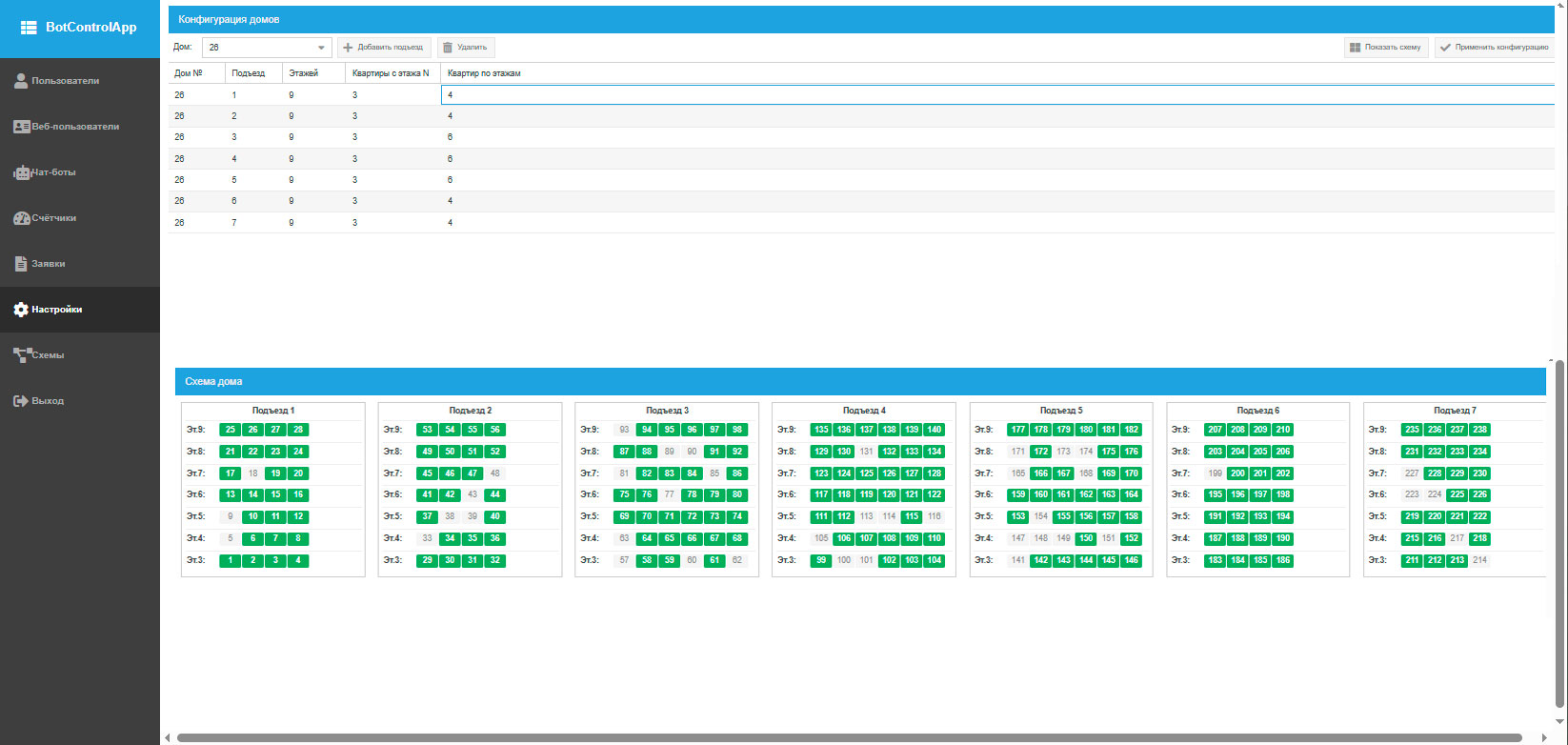Toggle apartment 131 in Подъезд 4
The image size is (1568, 745).
click(866, 452)
